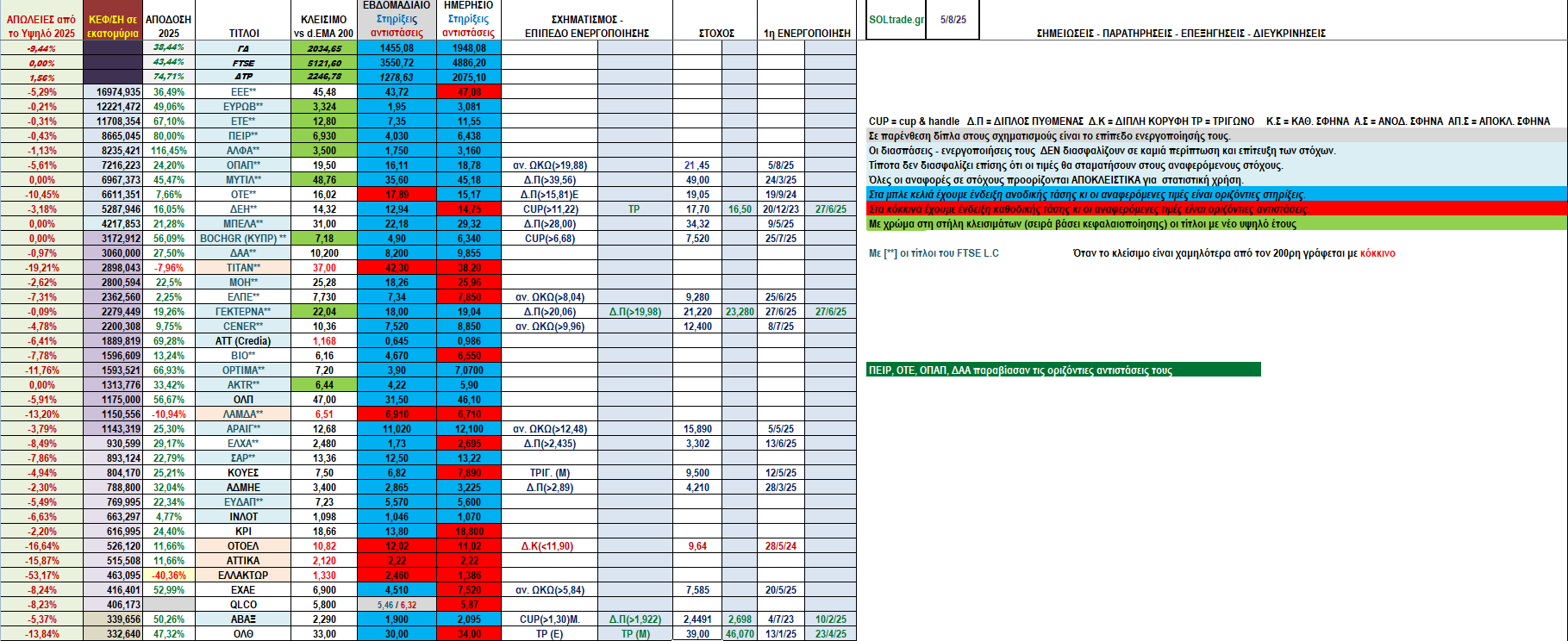Select the ΔΤΡ index title cell
The image size is (1568, 641).
244,78
